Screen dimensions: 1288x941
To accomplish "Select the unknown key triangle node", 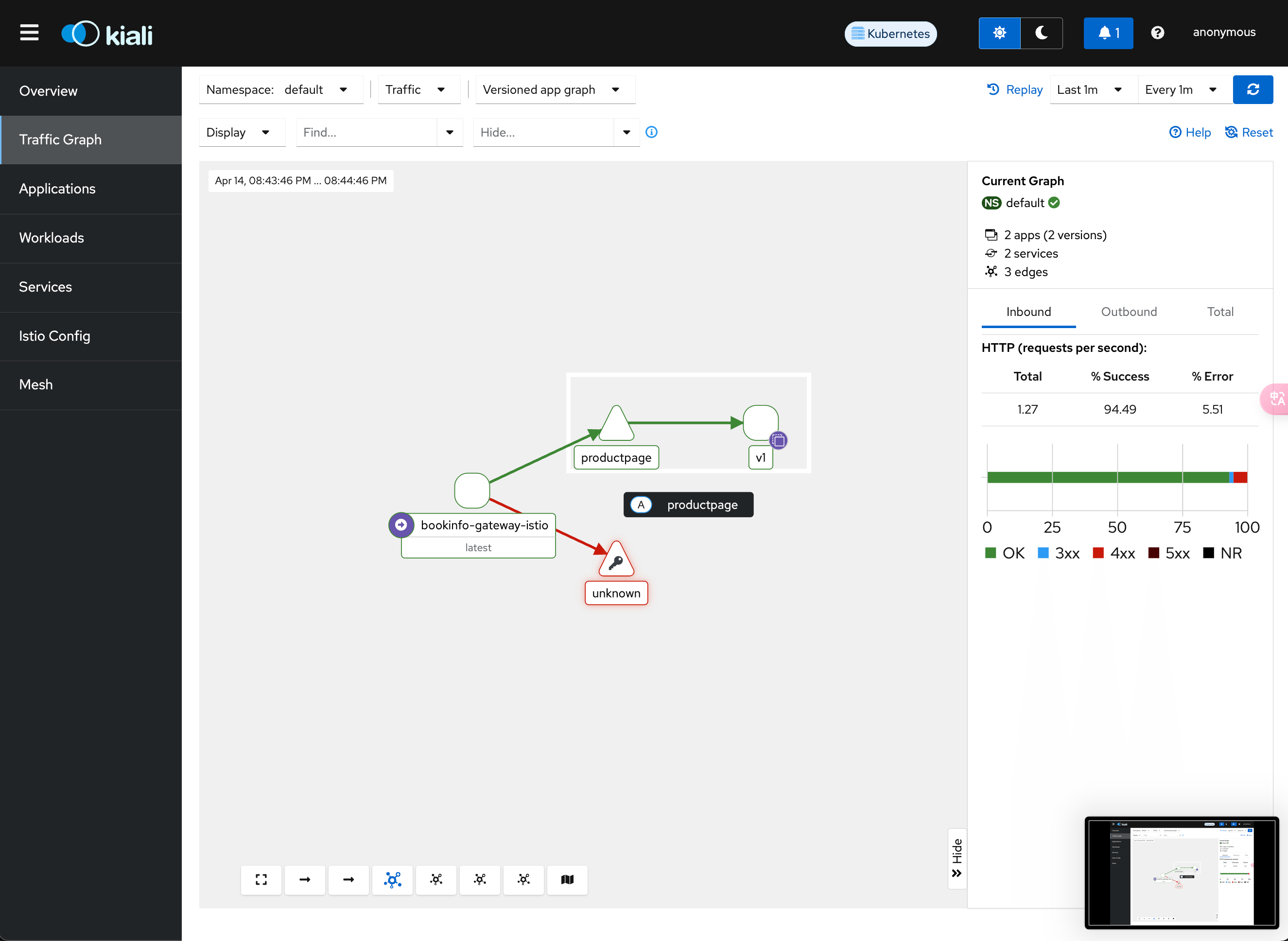I will coord(616,559).
